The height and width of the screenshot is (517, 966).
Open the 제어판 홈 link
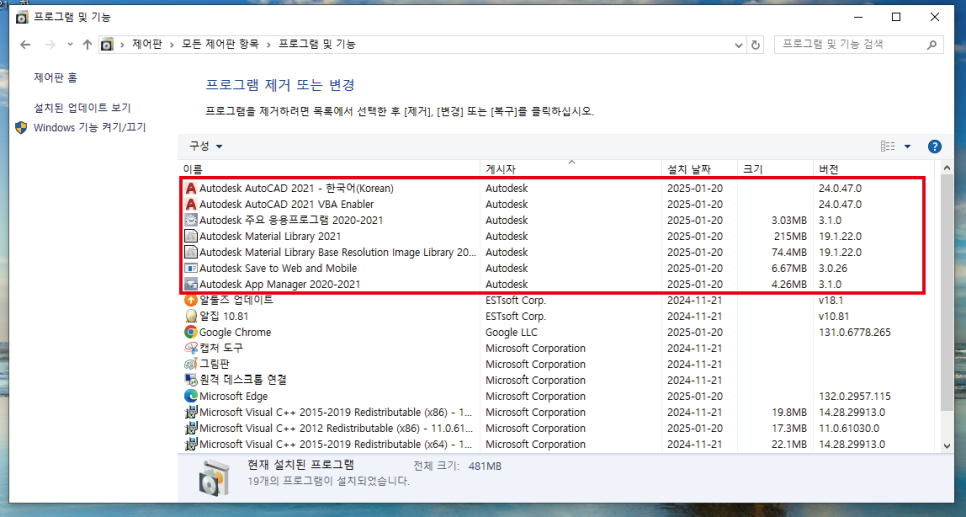coord(55,78)
